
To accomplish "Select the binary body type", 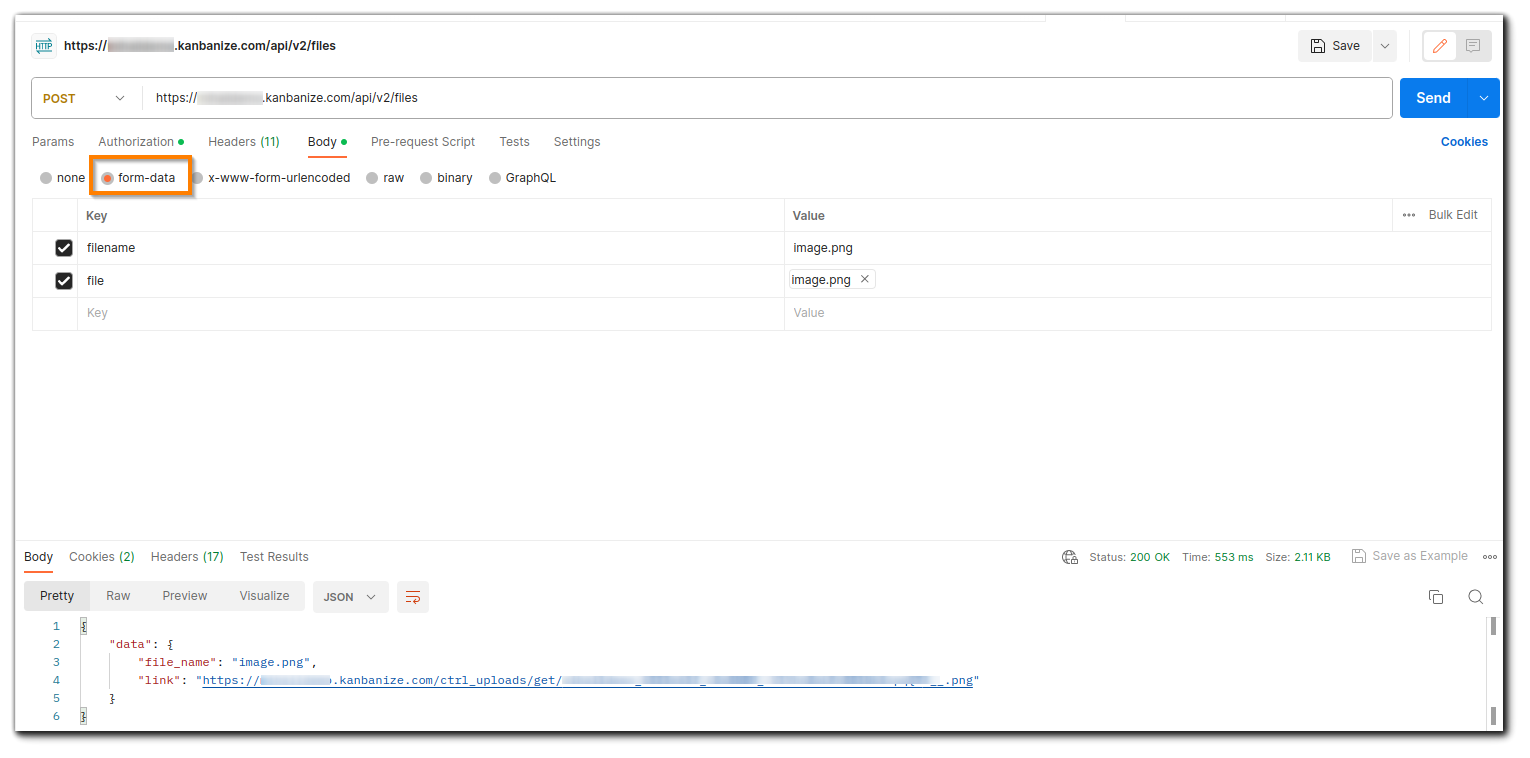I will point(446,178).
